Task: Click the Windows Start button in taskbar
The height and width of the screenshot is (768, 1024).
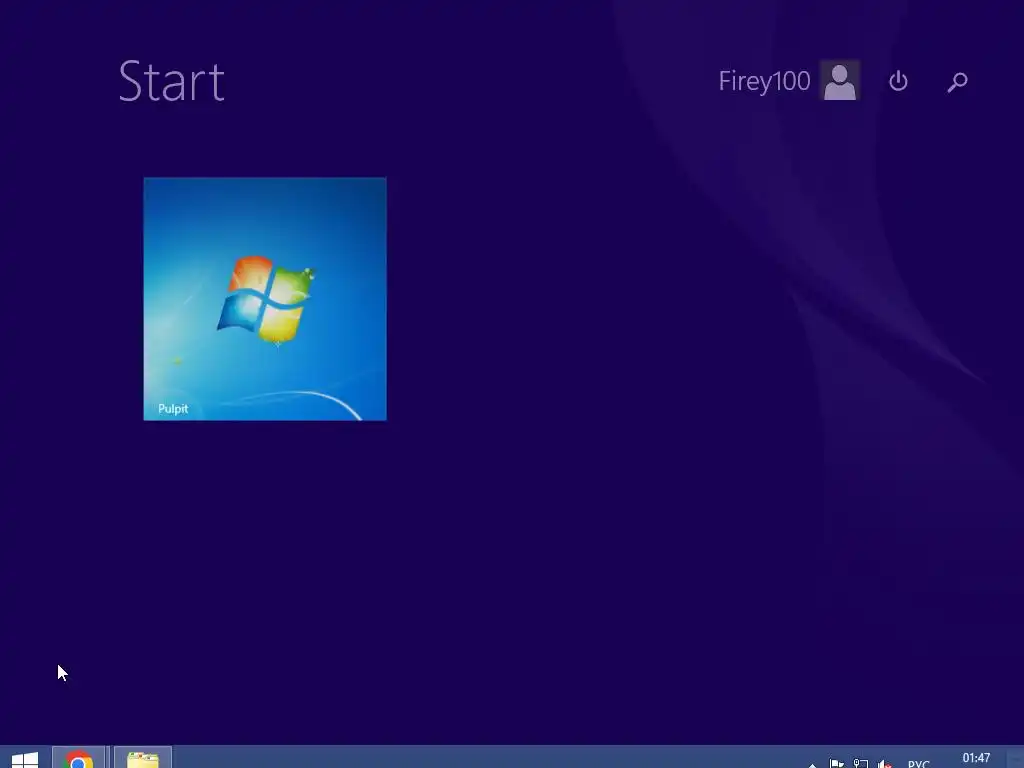Action: coord(25,759)
